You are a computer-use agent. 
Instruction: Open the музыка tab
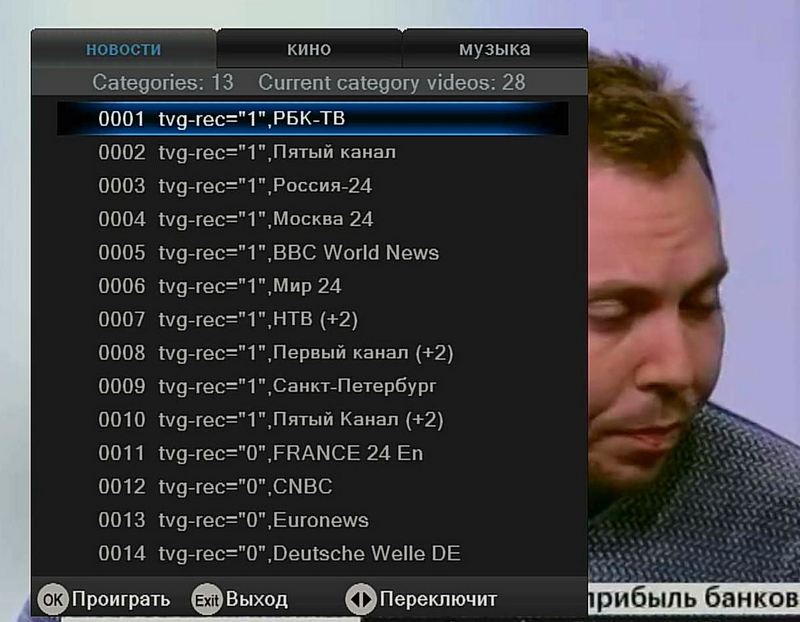[x=494, y=49]
